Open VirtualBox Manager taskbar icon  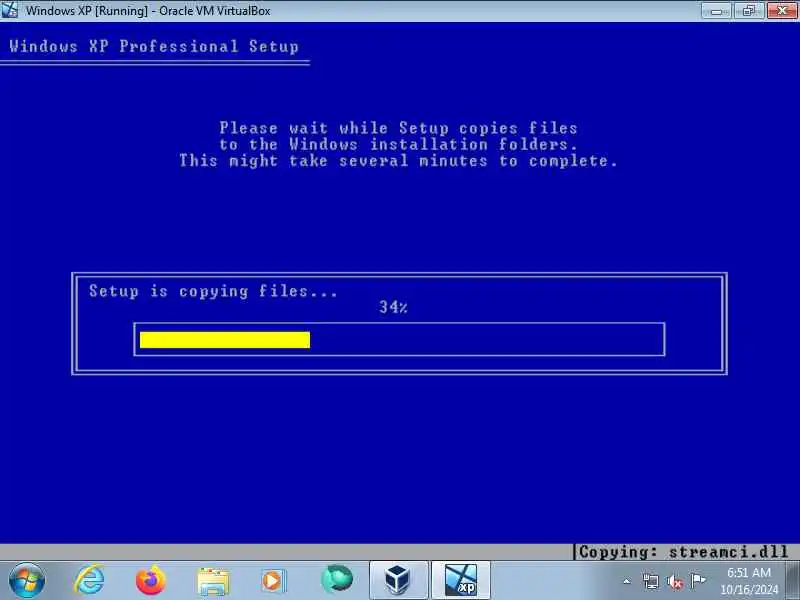398,580
